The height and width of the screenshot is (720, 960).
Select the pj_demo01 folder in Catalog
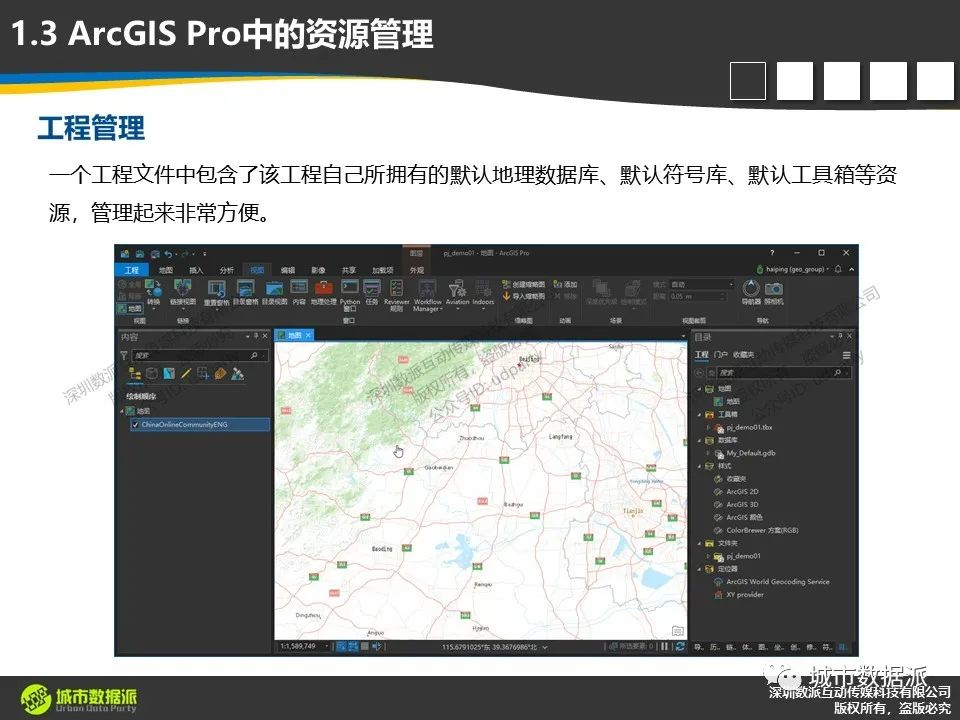pyautogui.click(x=743, y=556)
